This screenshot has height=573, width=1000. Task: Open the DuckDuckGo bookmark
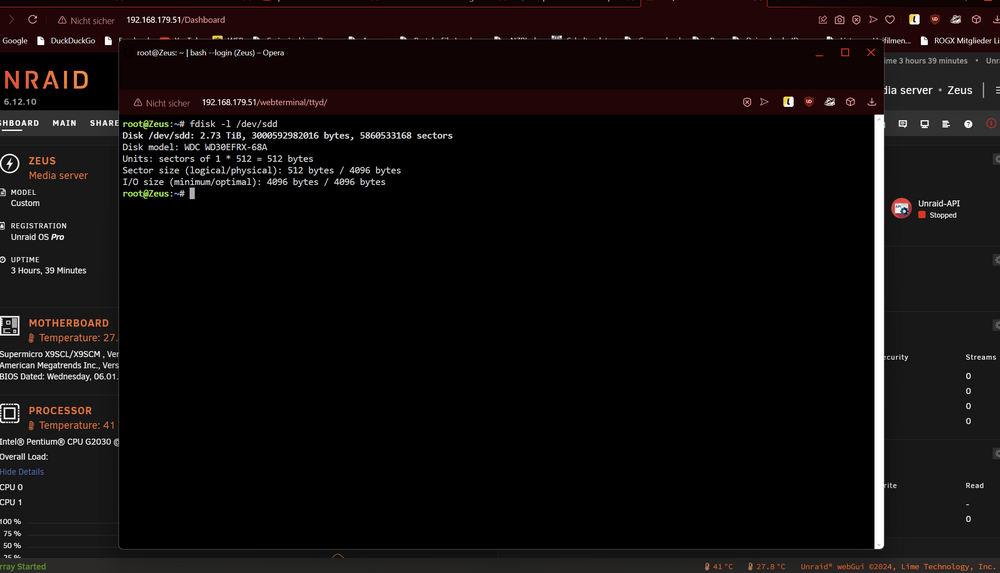pos(66,41)
